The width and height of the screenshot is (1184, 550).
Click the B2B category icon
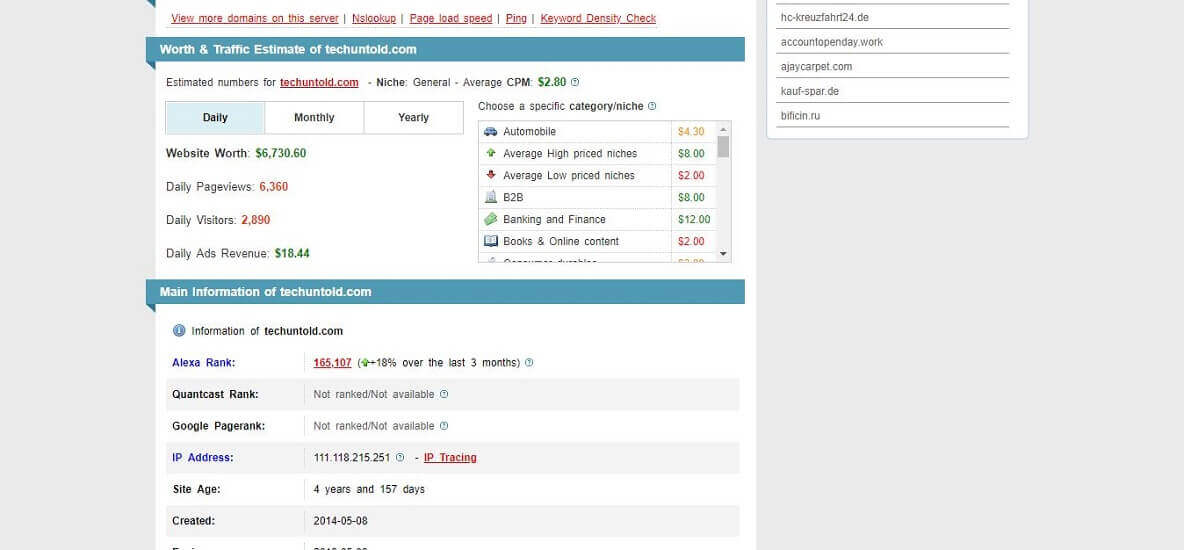(x=490, y=198)
